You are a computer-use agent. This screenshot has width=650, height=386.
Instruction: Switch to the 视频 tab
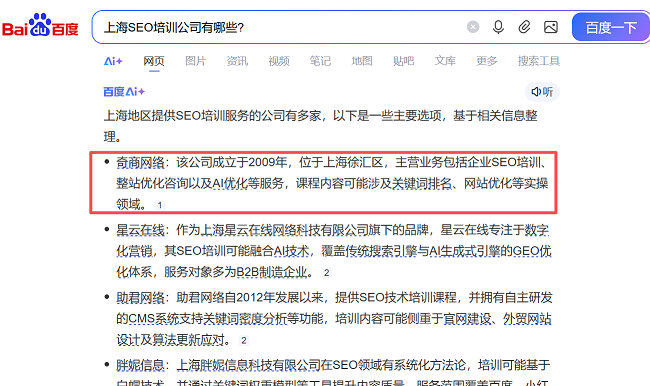click(279, 61)
